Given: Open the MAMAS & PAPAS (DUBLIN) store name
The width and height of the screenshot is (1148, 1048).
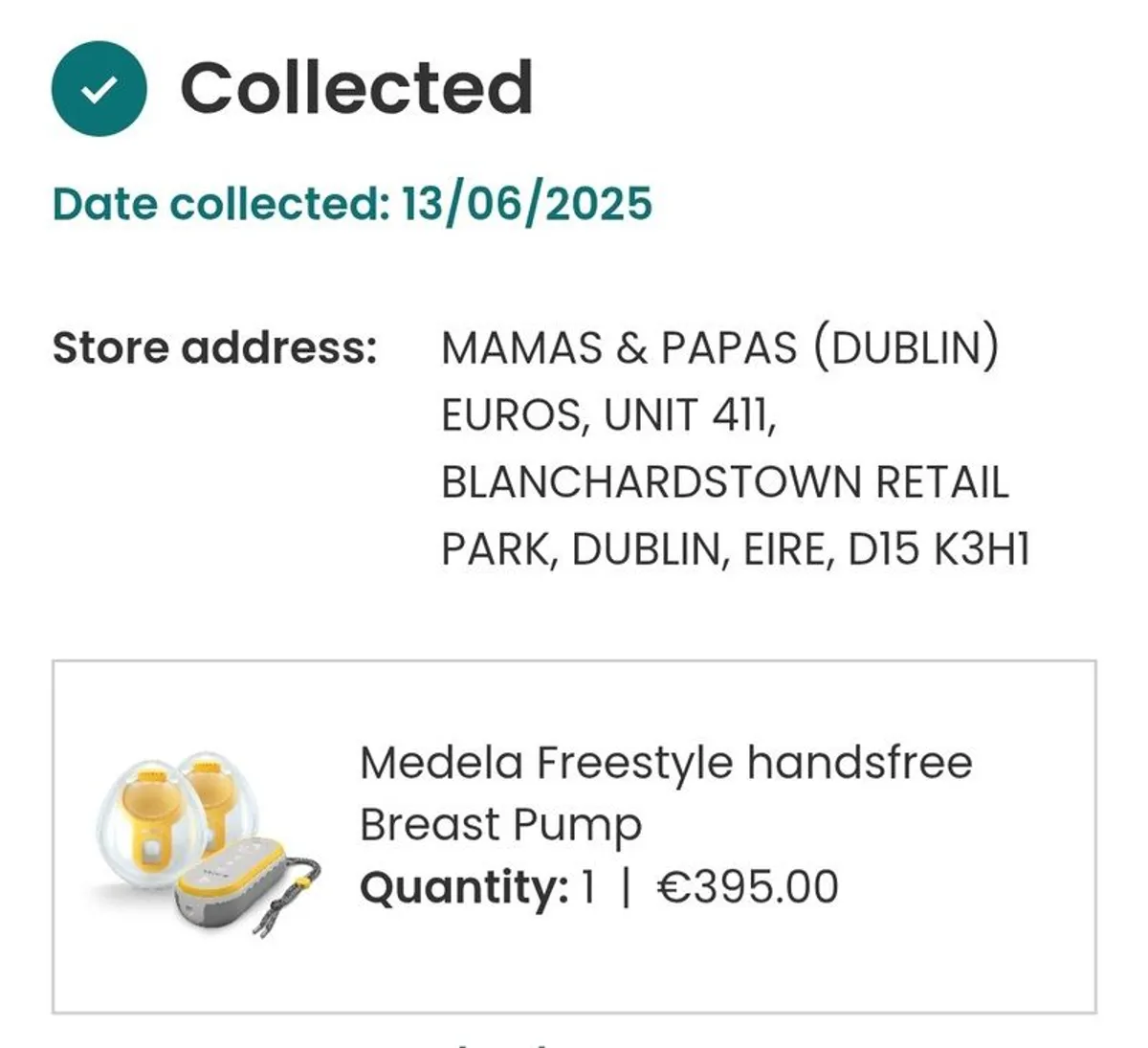Looking at the screenshot, I should [719, 349].
